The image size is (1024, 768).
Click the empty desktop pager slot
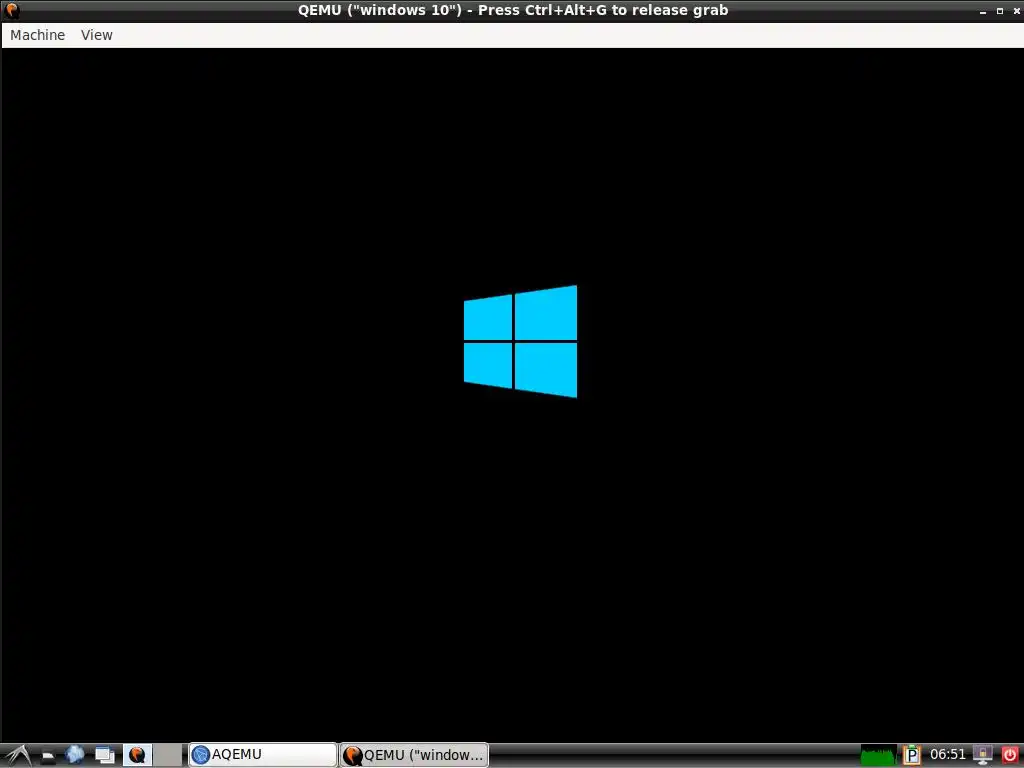(168, 755)
